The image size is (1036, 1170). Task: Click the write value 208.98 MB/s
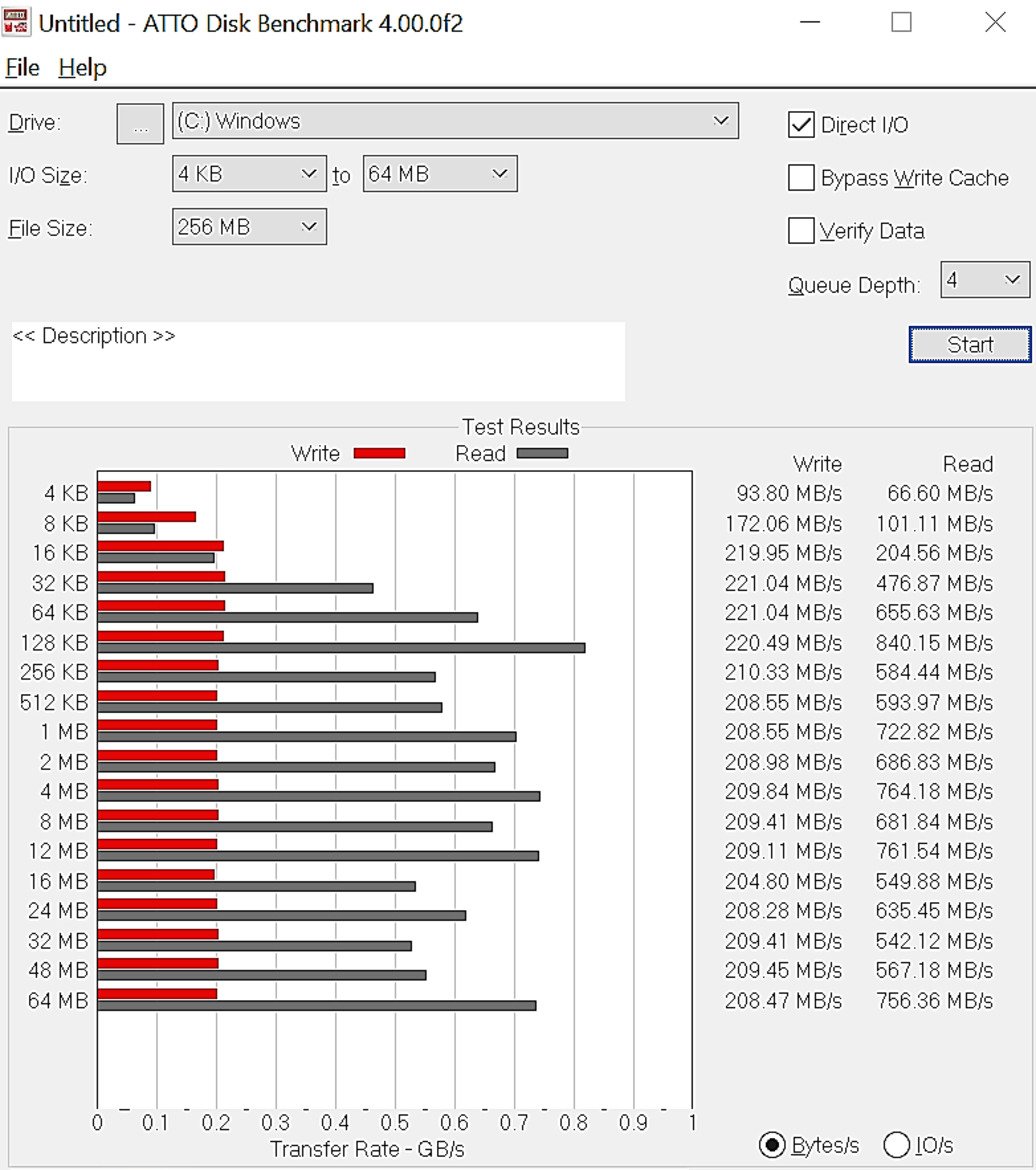pos(783,763)
